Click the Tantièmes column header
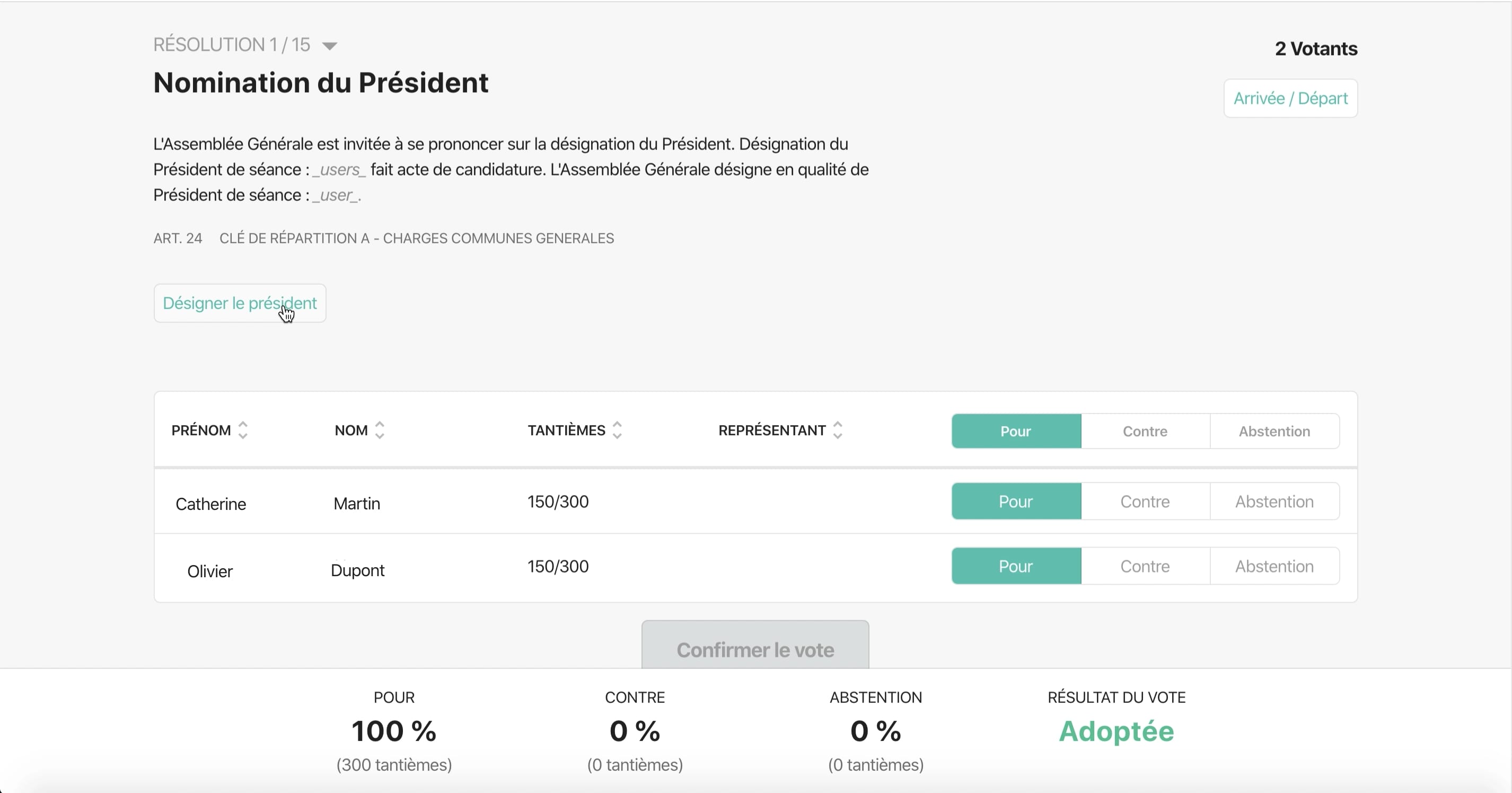Screen dimensions: 1512x793 pos(566,430)
